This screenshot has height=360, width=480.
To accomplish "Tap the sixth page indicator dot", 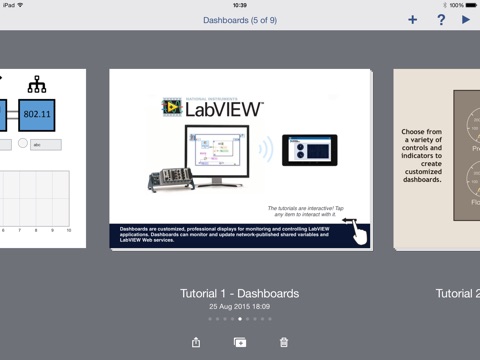I will pos(247,319).
